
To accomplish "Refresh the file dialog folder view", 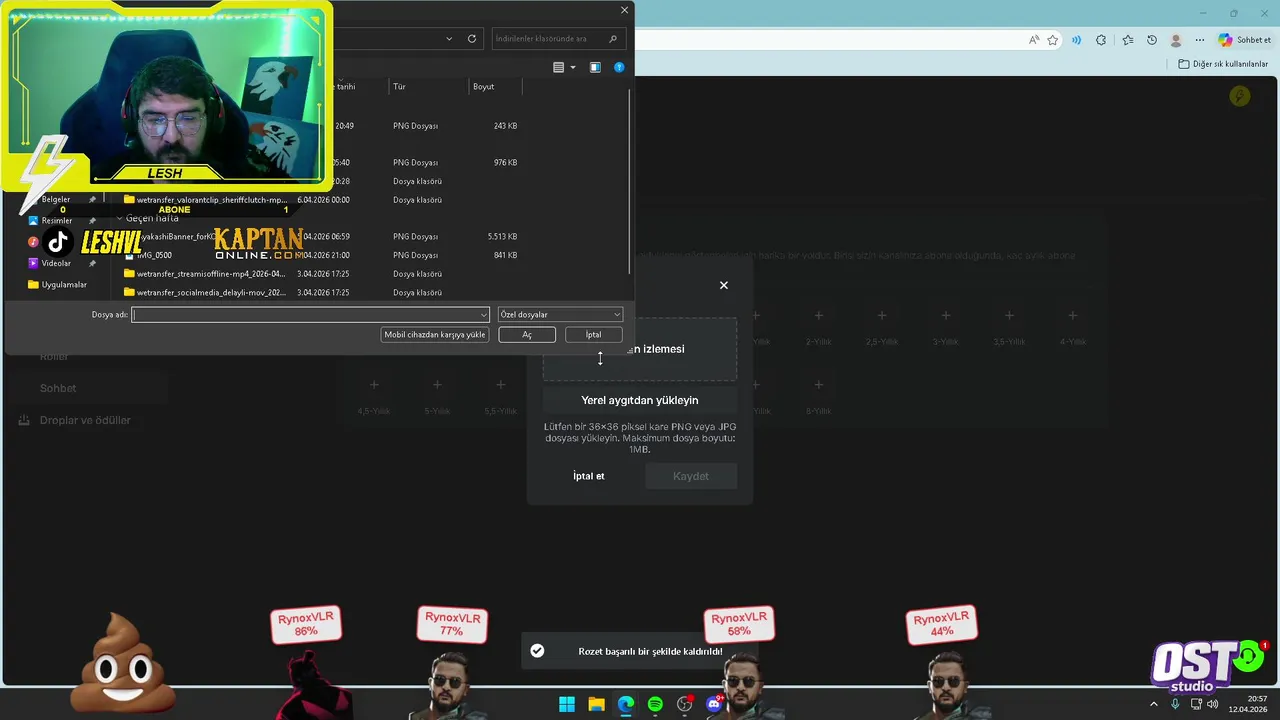I will point(472,39).
